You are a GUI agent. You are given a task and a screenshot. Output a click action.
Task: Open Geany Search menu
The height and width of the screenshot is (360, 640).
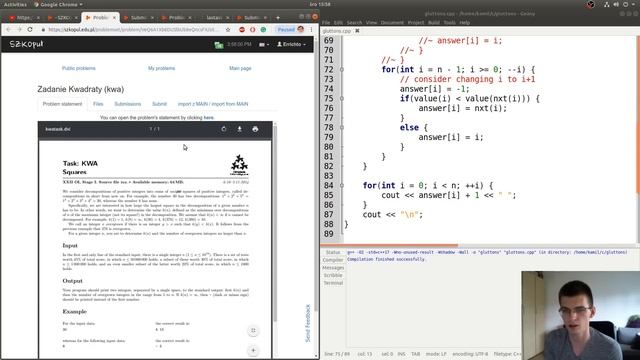click(354, 22)
